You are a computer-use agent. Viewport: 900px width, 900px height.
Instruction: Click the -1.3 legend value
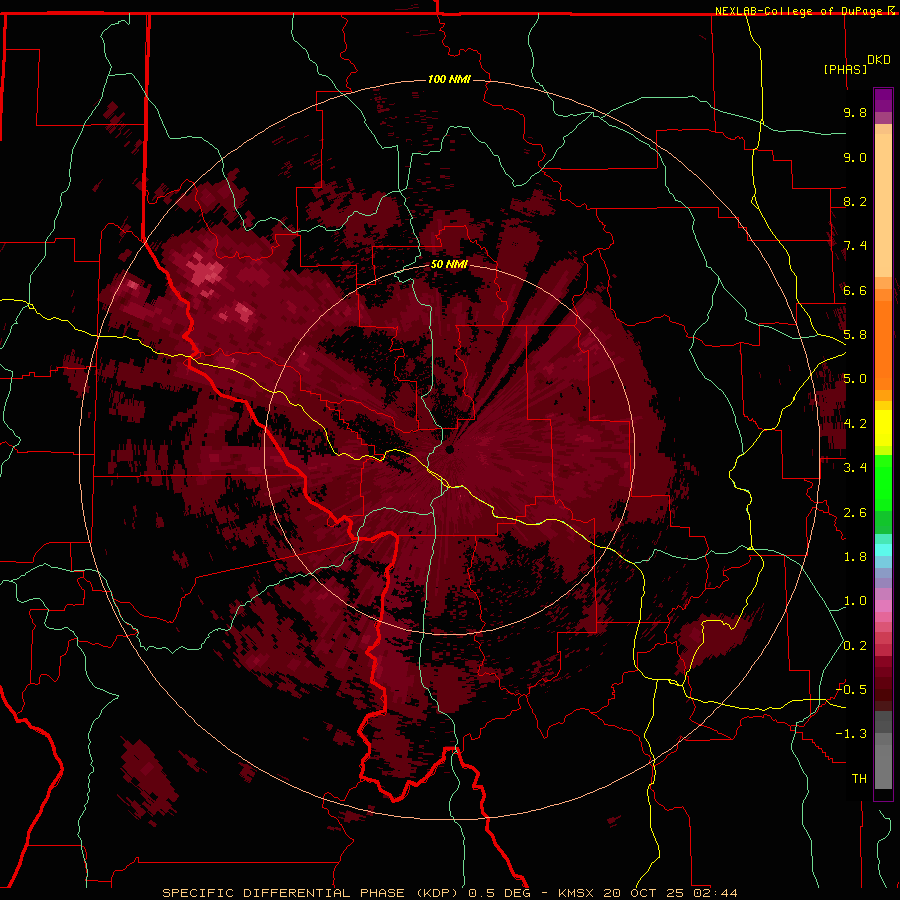point(851,735)
